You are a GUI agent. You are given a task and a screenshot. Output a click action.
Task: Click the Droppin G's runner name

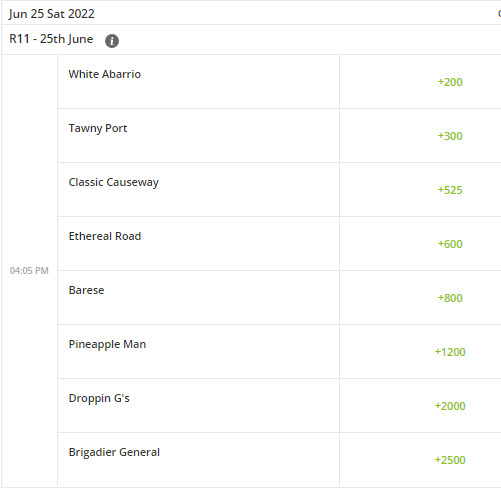99,398
